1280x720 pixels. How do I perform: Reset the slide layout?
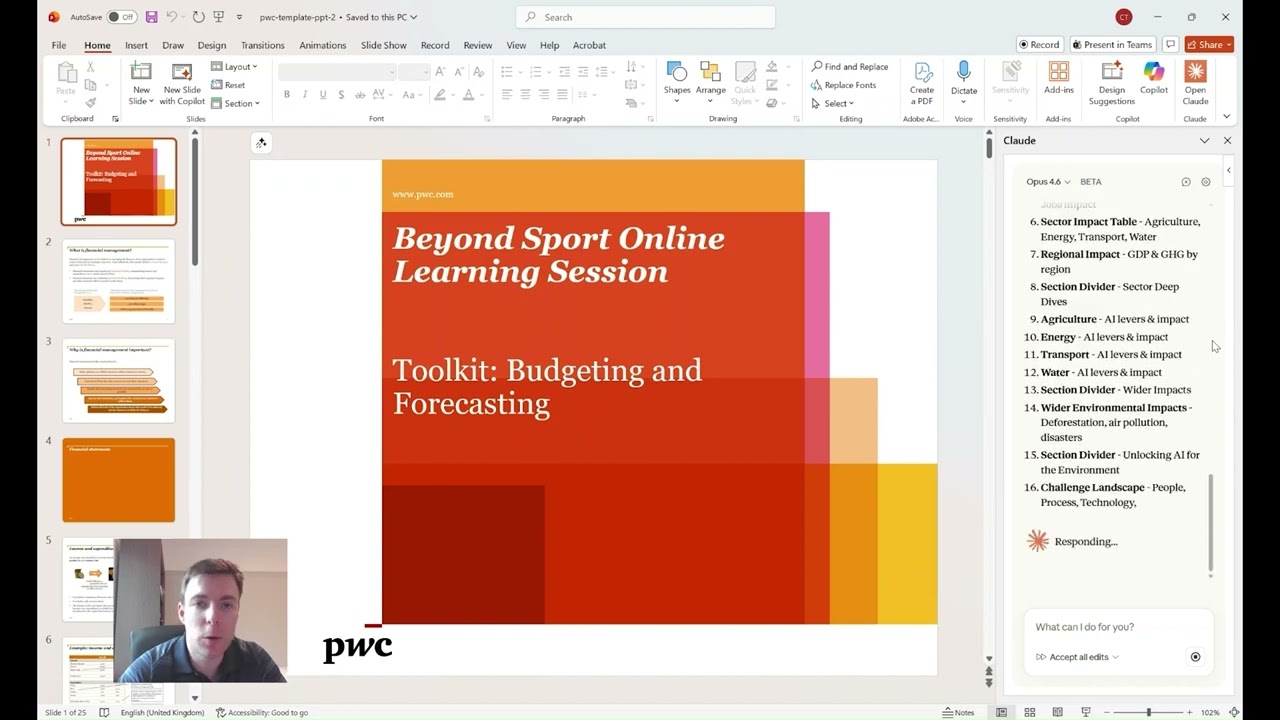(x=229, y=85)
